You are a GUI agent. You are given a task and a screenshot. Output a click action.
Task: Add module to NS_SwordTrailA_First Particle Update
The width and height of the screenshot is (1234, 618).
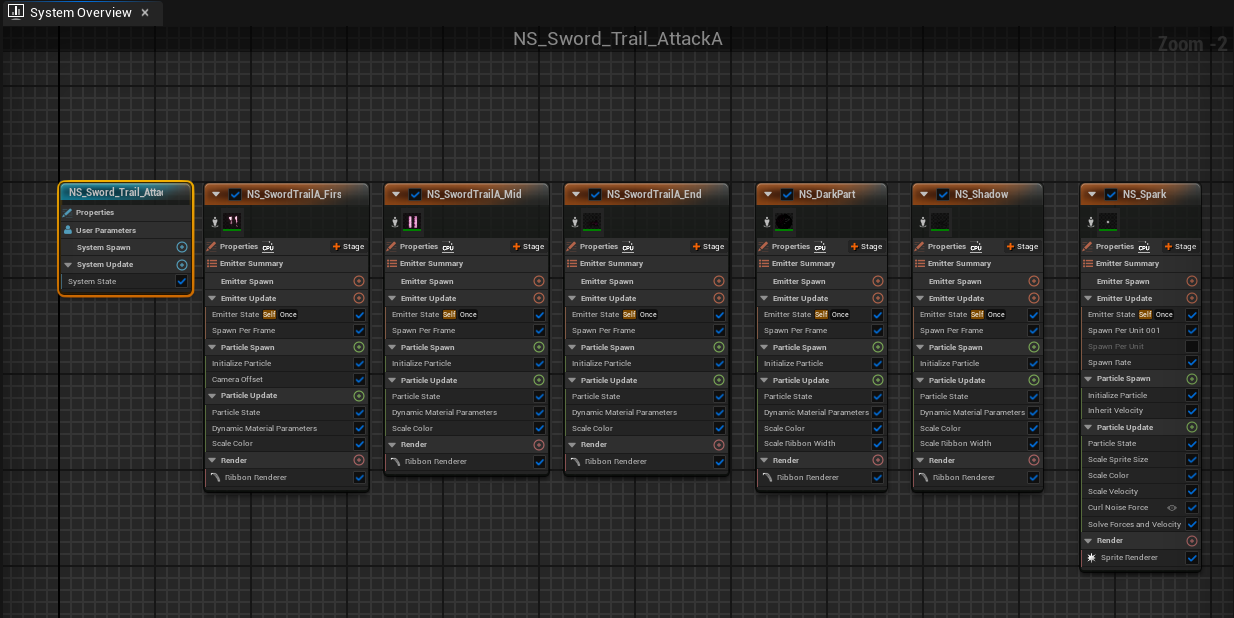(359, 396)
